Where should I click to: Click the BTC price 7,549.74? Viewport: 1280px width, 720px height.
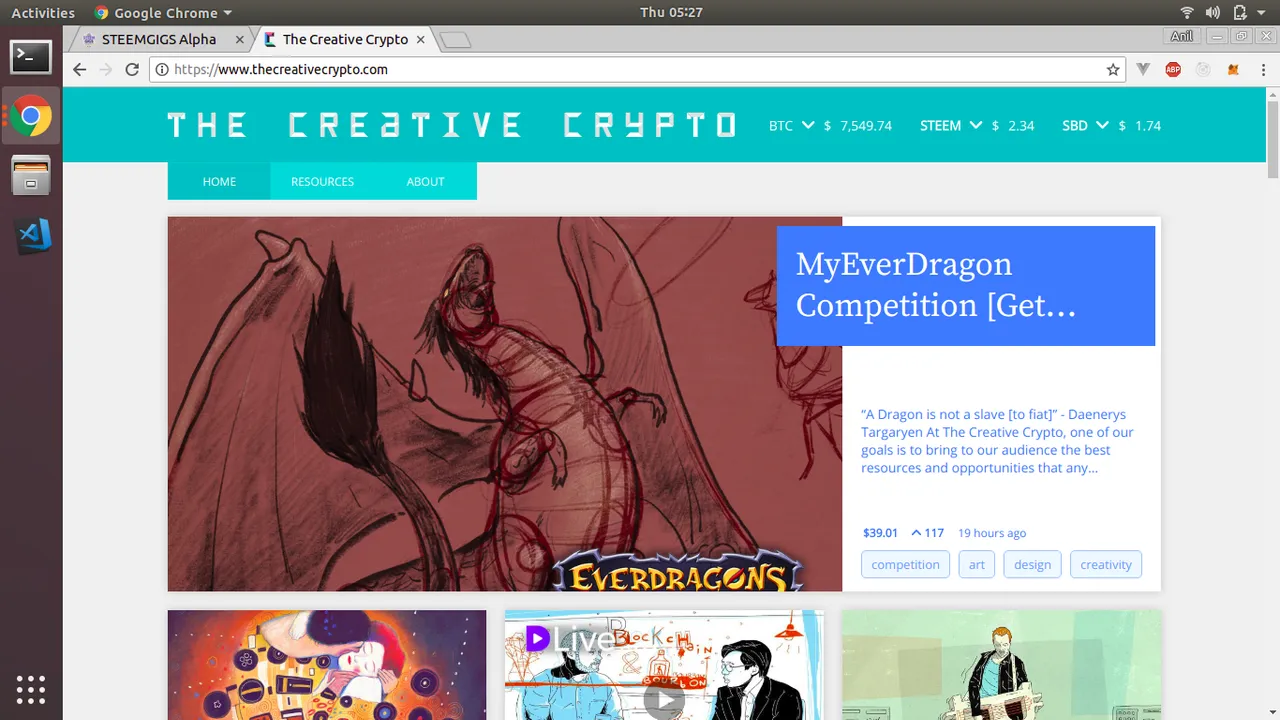click(x=866, y=126)
